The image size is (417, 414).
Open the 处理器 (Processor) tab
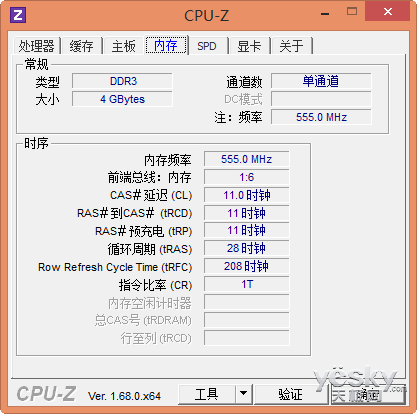click(x=37, y=46)
